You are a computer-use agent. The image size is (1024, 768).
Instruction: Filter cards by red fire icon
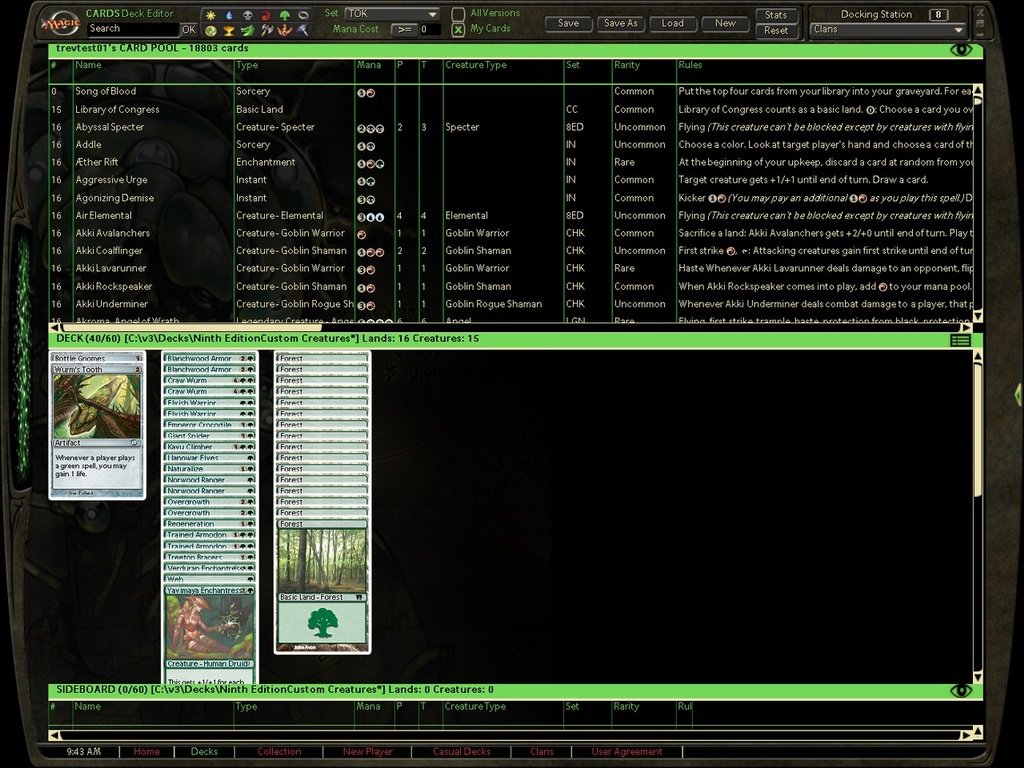pyautogui.click(x=266, y=16)
